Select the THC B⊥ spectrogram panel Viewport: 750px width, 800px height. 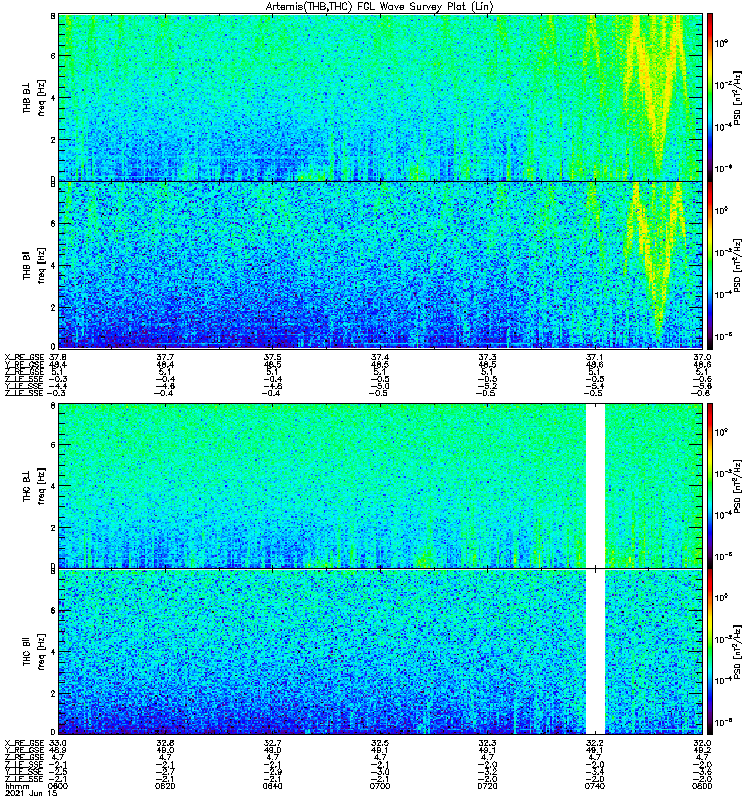tap(381, 486)
